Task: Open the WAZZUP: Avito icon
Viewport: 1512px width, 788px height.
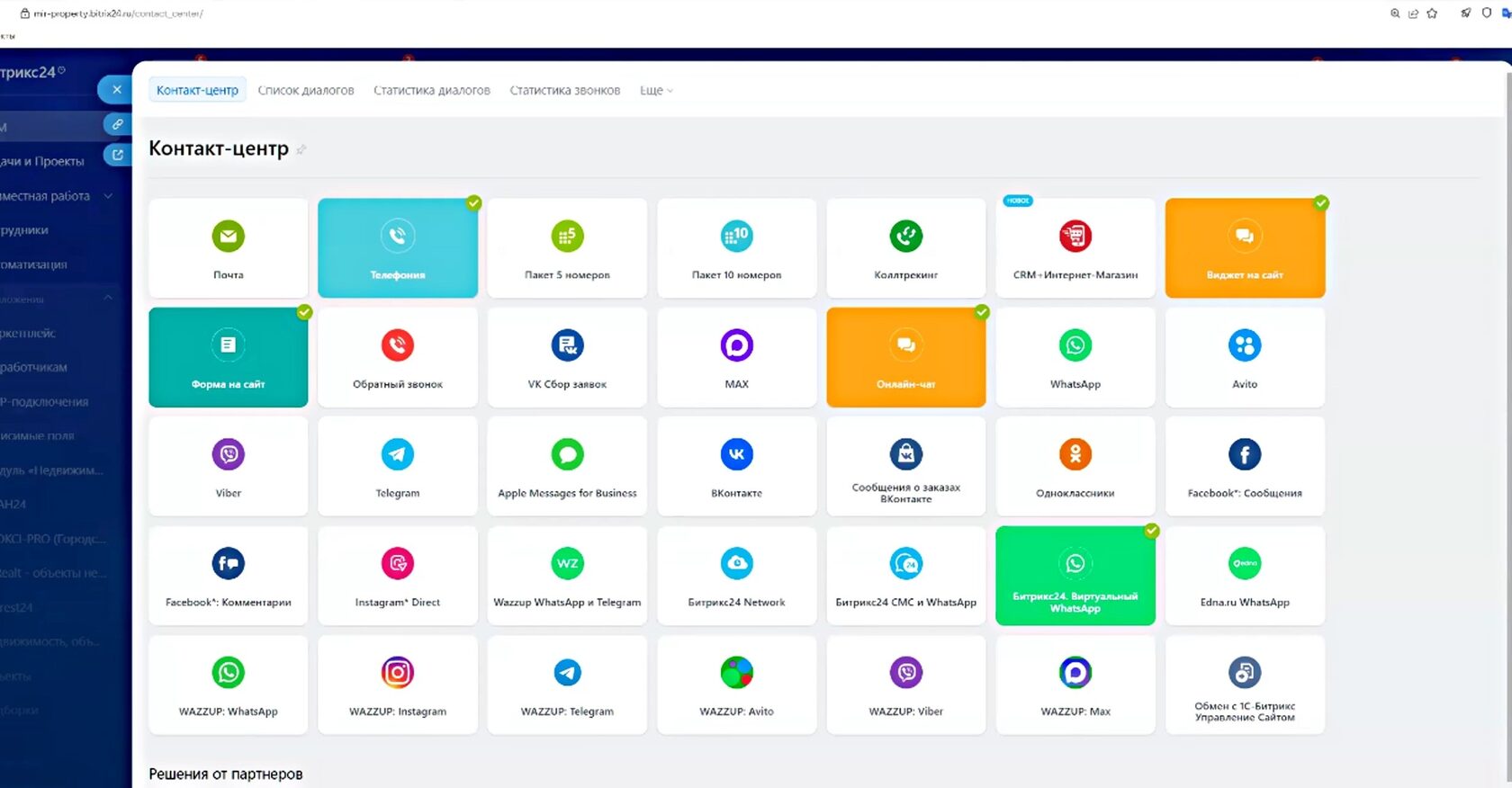Action: 736,673
